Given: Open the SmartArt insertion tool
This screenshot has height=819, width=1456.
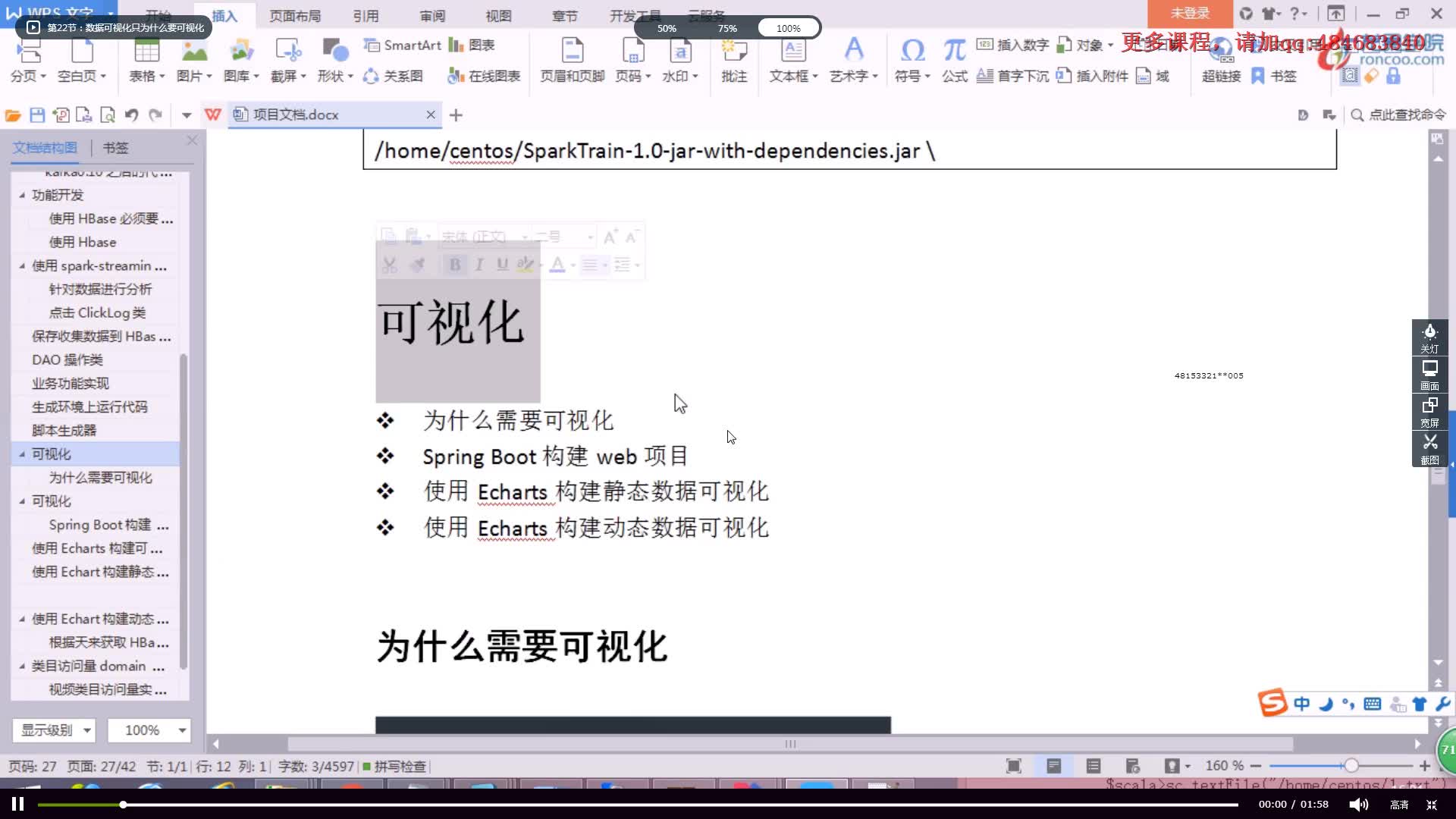Looking at the screenshot, I should (x=402, y=45).
